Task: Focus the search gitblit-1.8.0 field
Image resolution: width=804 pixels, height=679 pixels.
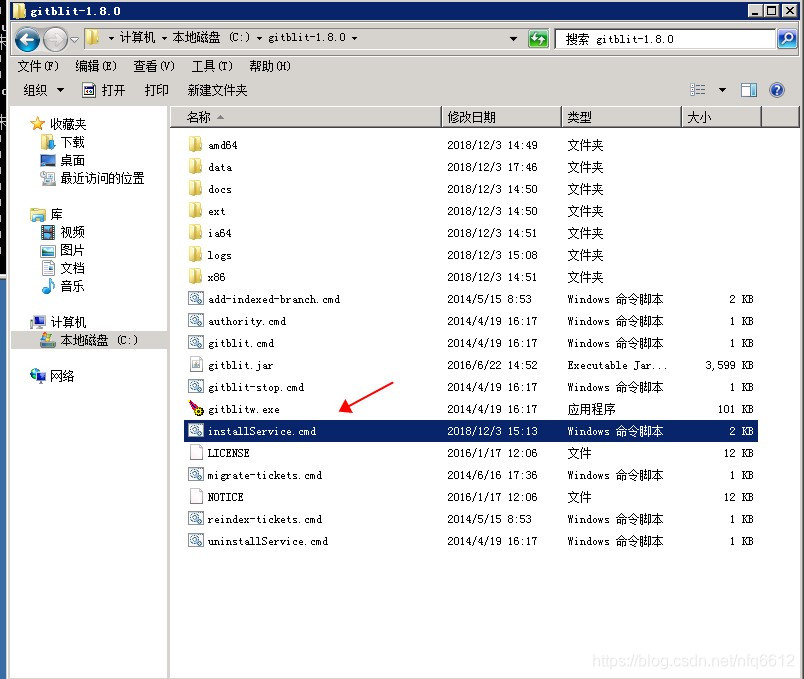Action: pyautogui.click(x=665, y=39)
